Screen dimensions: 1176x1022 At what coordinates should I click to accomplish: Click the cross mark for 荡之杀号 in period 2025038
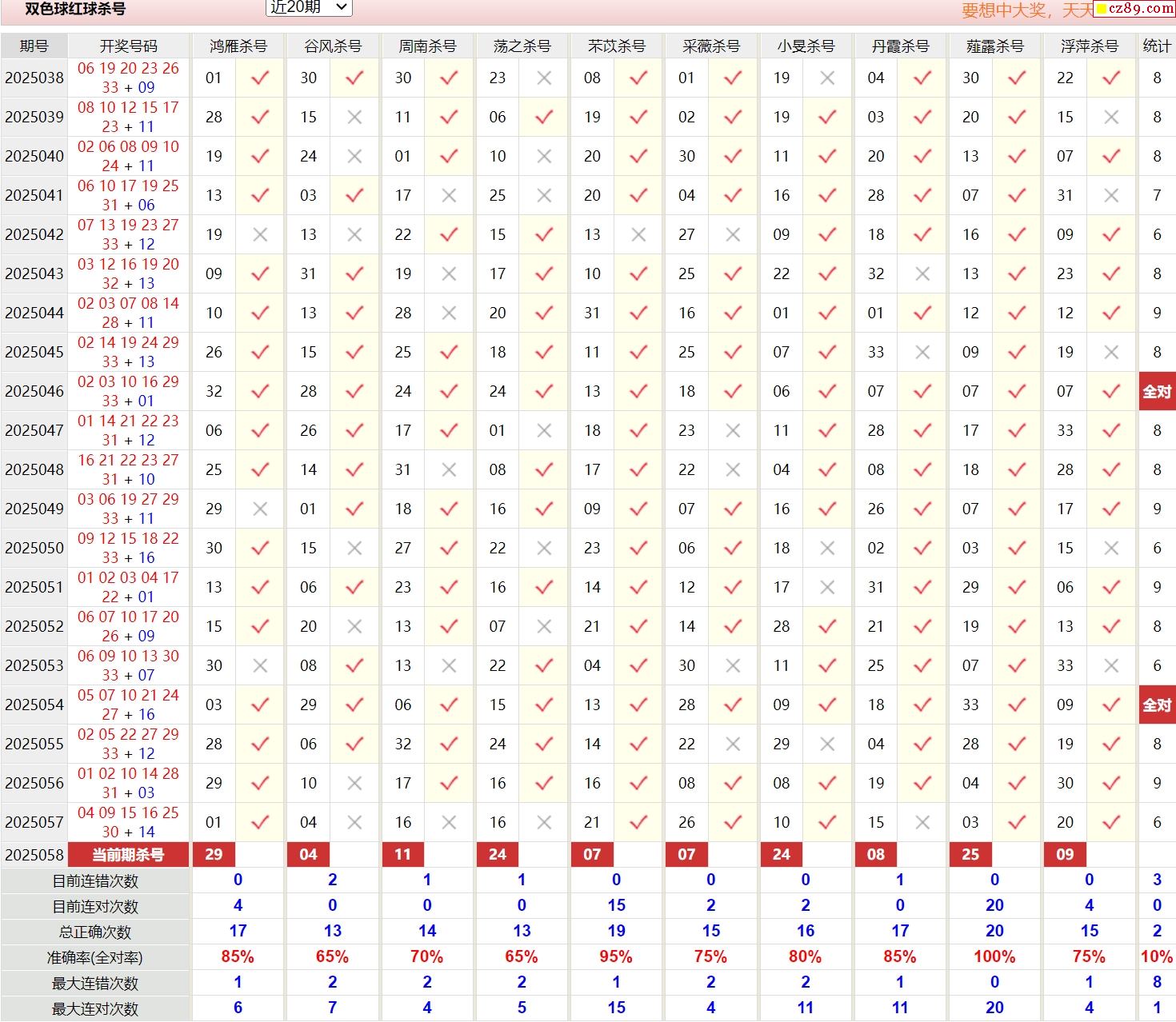[x=544, y=78]
